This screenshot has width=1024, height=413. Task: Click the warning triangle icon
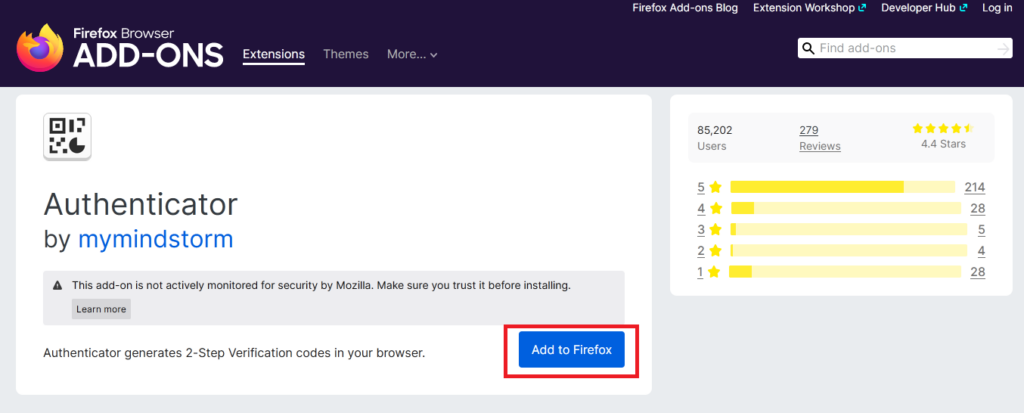pos(59,285)
